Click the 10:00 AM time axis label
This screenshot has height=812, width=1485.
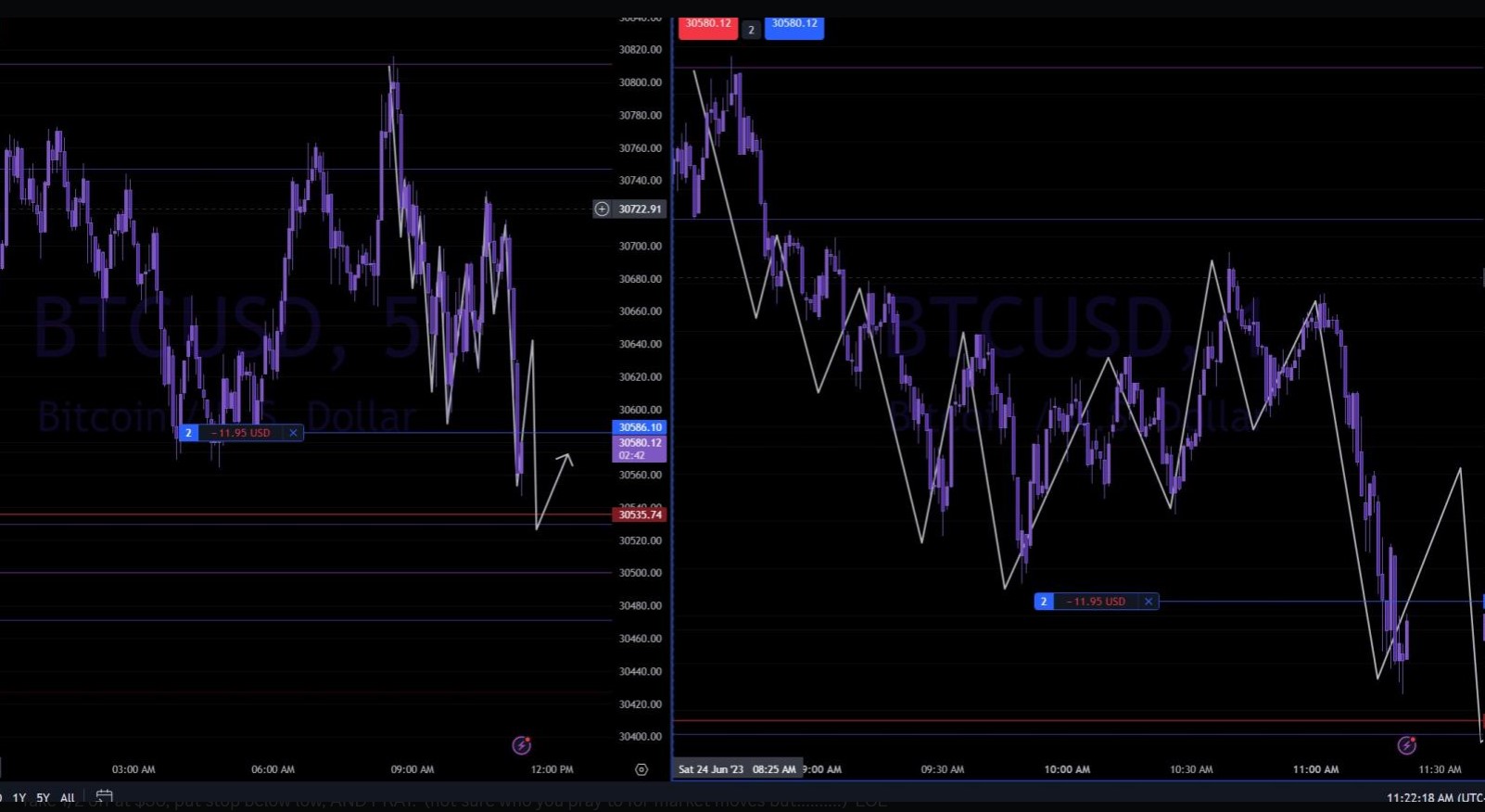point(1067,769)
